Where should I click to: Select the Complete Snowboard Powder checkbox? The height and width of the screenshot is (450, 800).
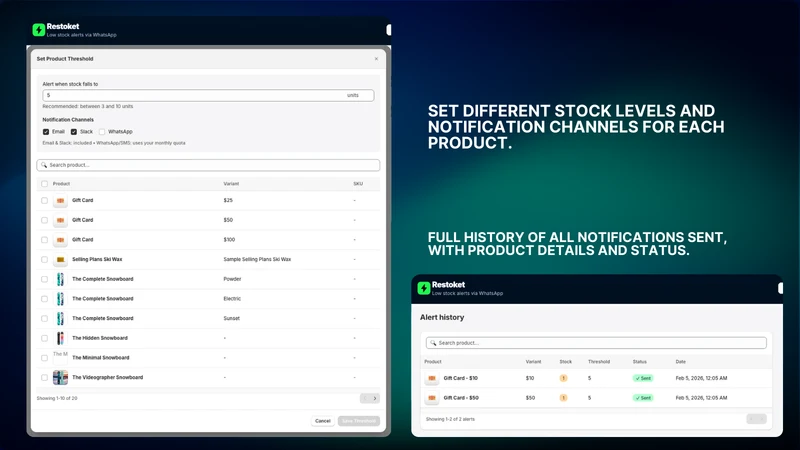tap(44, 279)
